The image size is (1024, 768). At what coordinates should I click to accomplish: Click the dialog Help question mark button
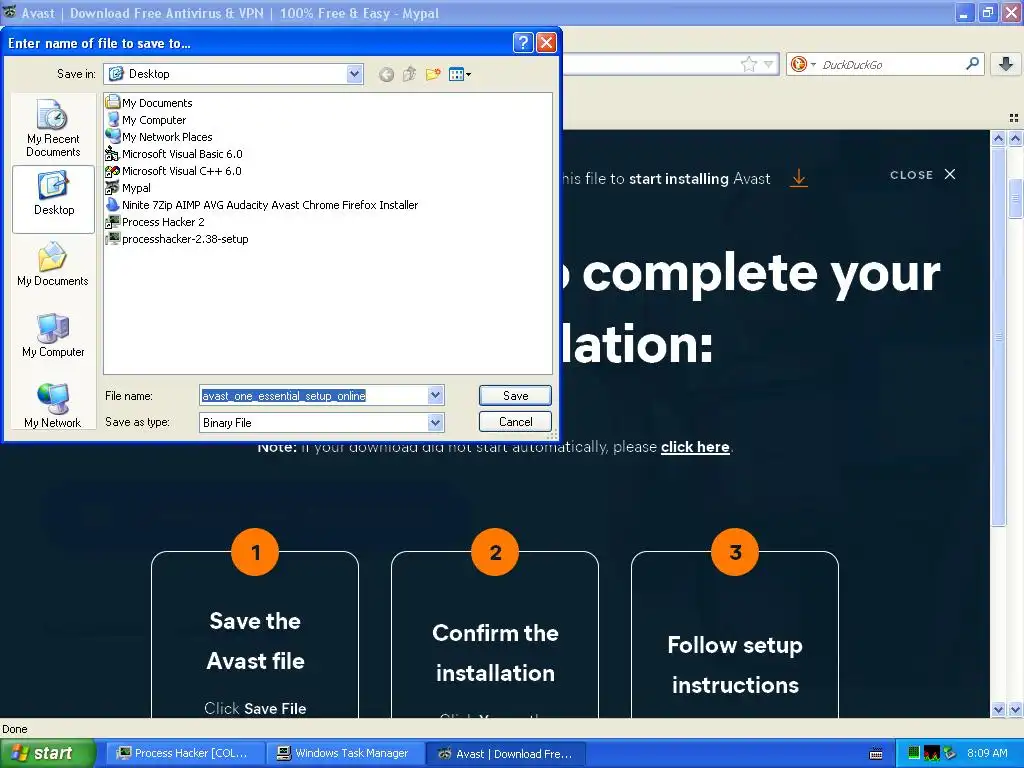(523, 43)
